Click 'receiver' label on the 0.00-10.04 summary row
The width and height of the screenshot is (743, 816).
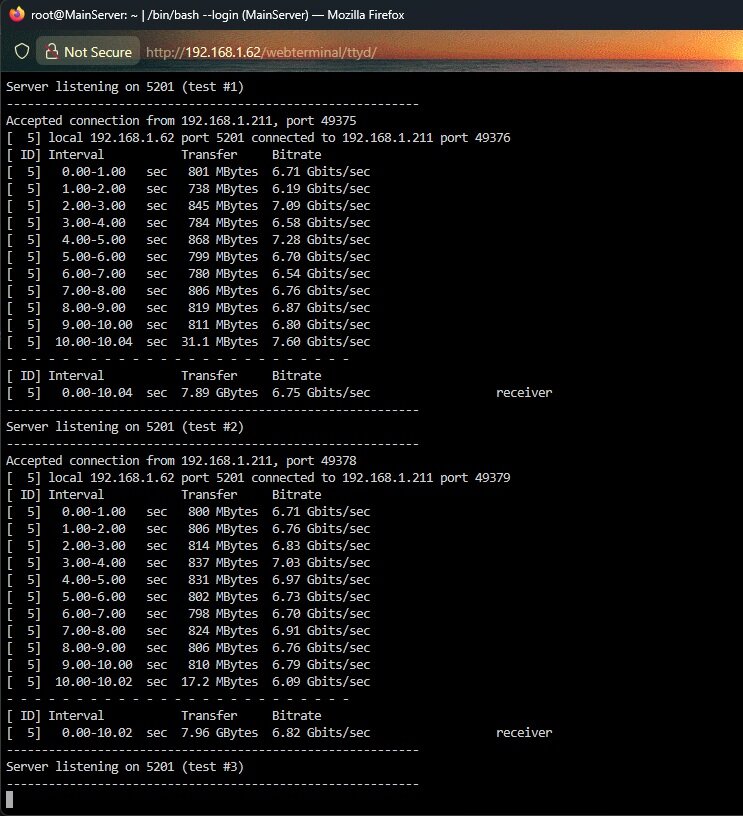click(x=524, y=393)
